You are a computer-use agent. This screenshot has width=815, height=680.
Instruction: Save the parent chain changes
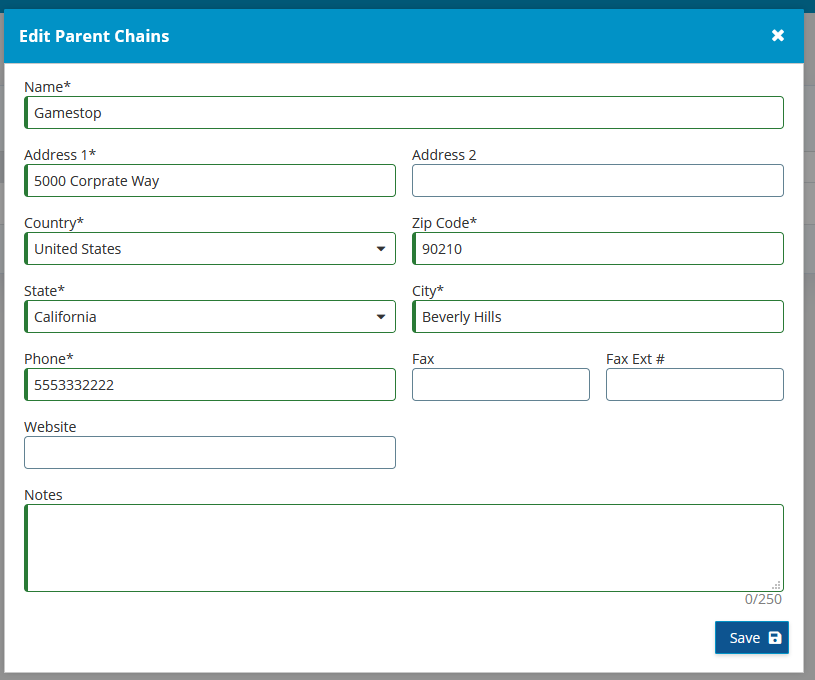click(752, 637)
